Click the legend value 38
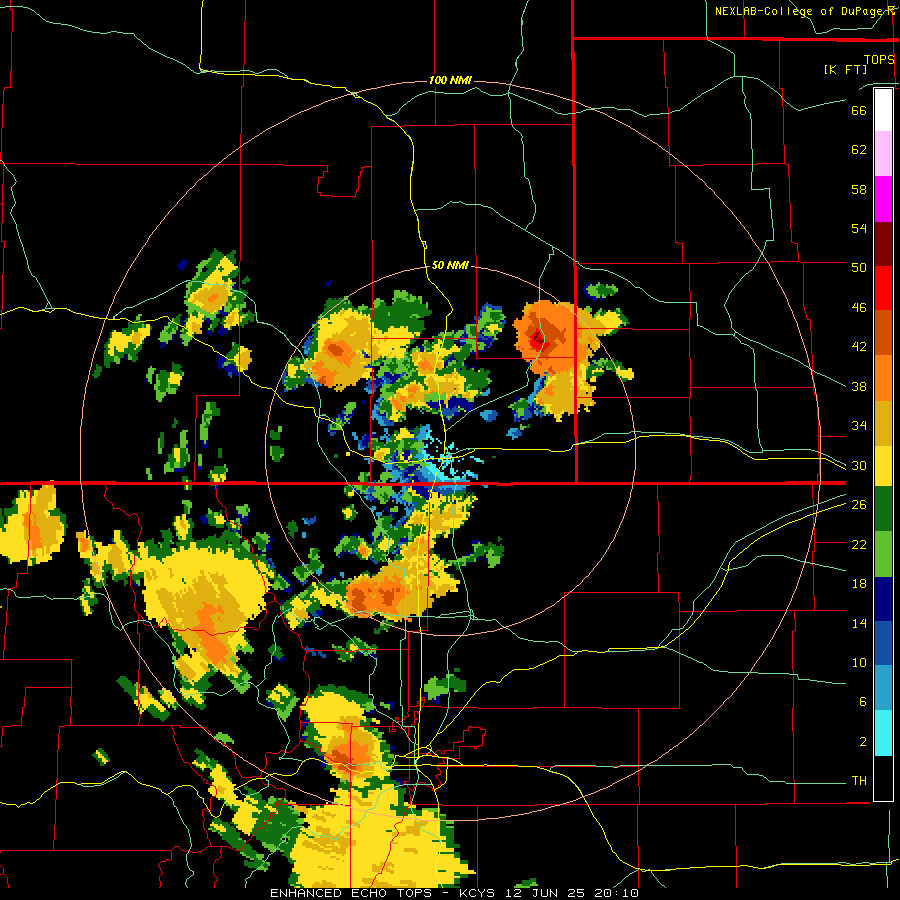 pyautogui.click(x=859, y=386)
